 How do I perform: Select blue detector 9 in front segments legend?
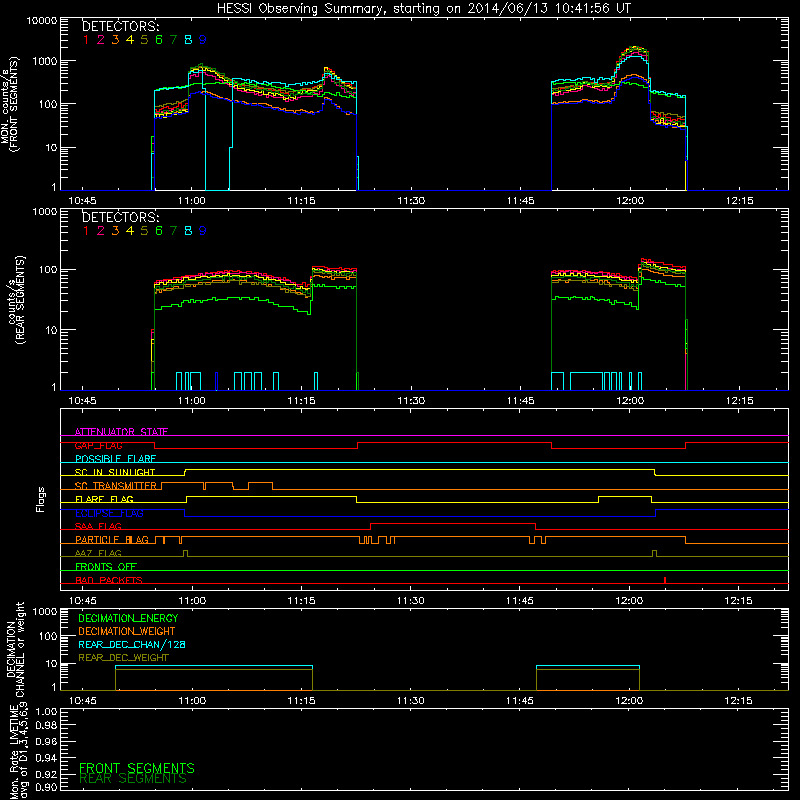203,40
